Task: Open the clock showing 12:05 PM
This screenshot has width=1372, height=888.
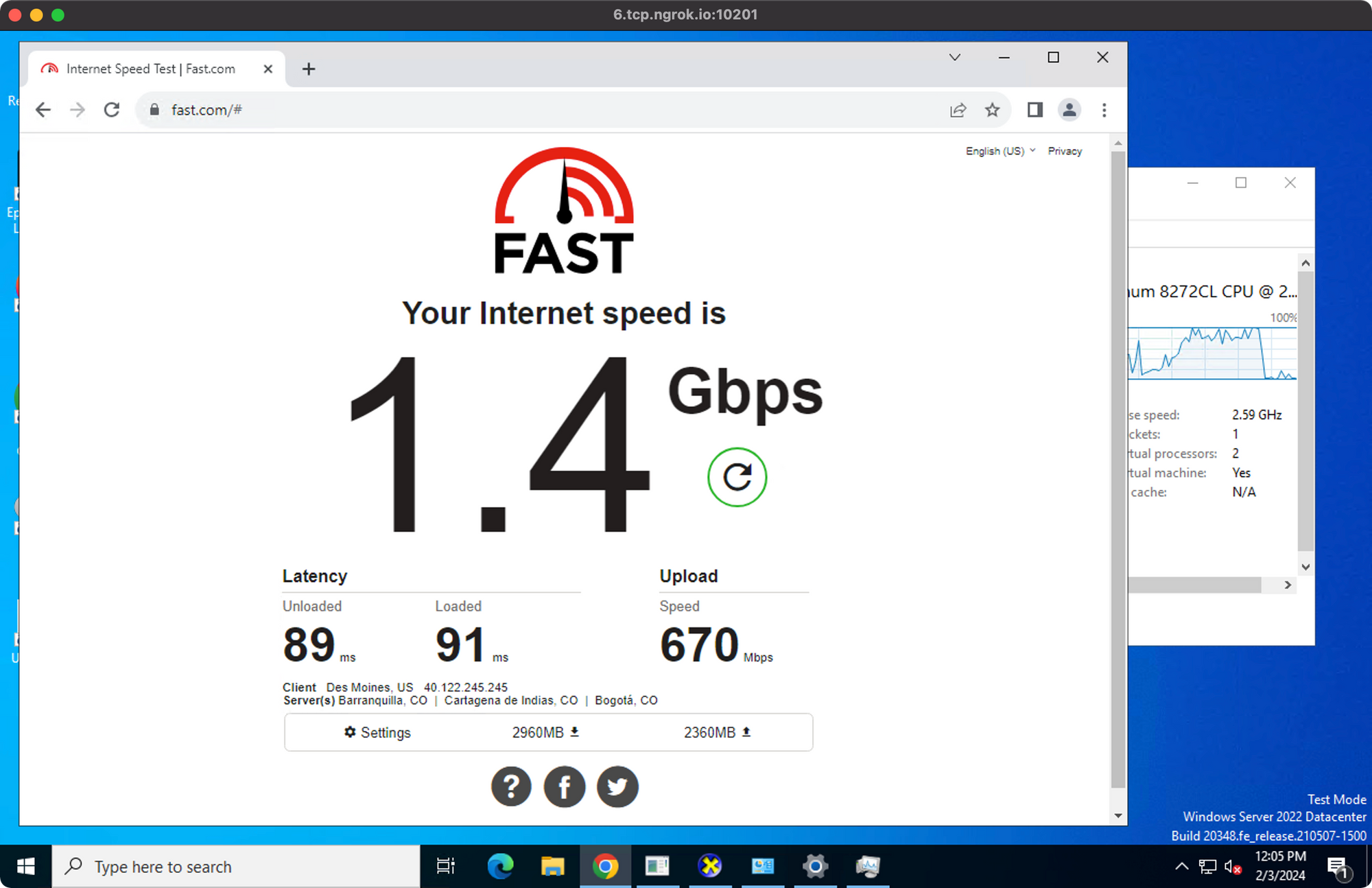Action: pyautogui.click(x=1280, y=866)
